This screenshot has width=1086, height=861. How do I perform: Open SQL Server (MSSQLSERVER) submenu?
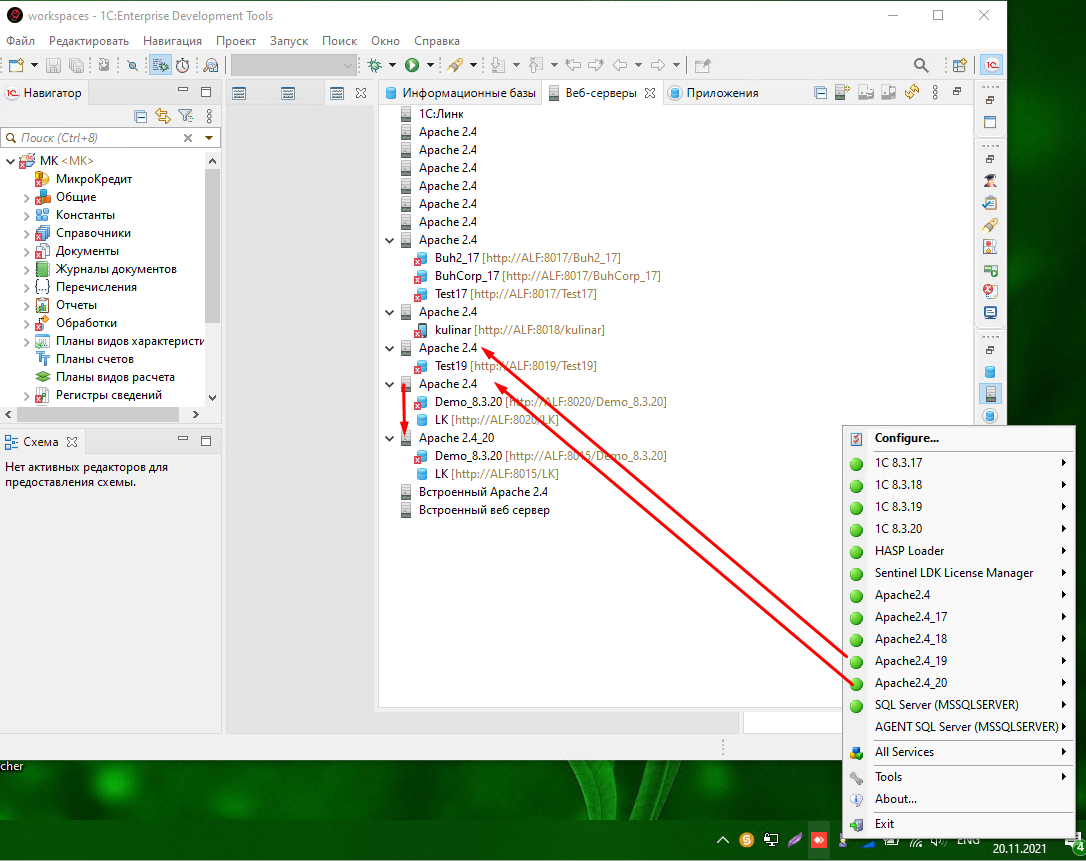(959, 704)
